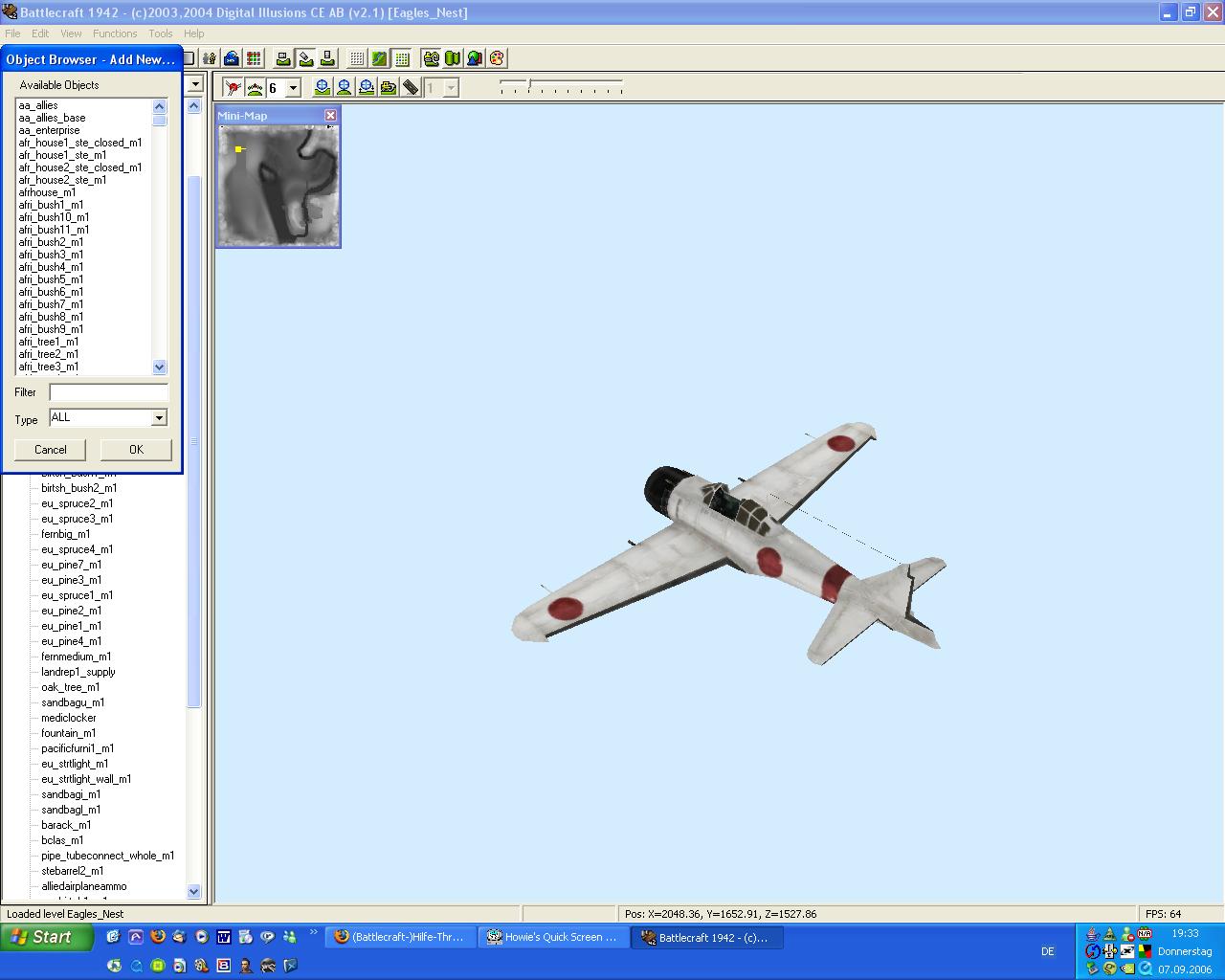This screenshot has height=980, width=1225.
Task: Click OK in the Object Browser
Action: pos(136,450)
